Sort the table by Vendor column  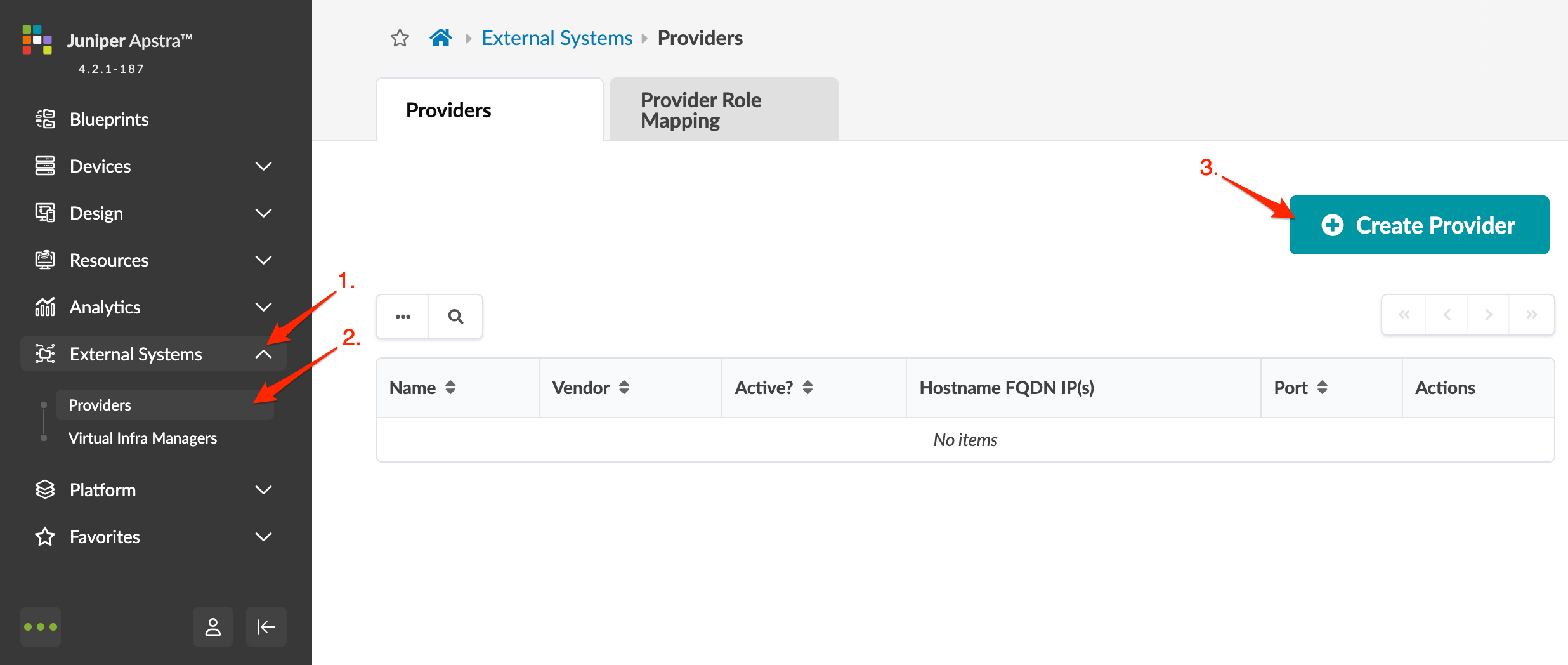(624, 387)
